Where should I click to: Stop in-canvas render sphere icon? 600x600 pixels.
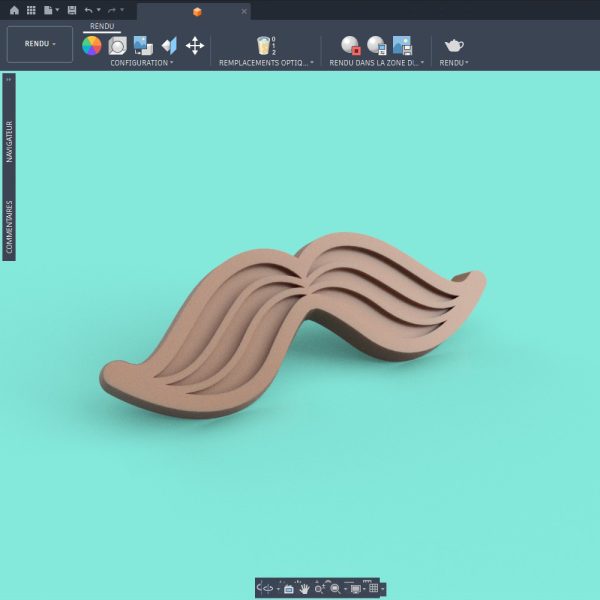[351, 45]
